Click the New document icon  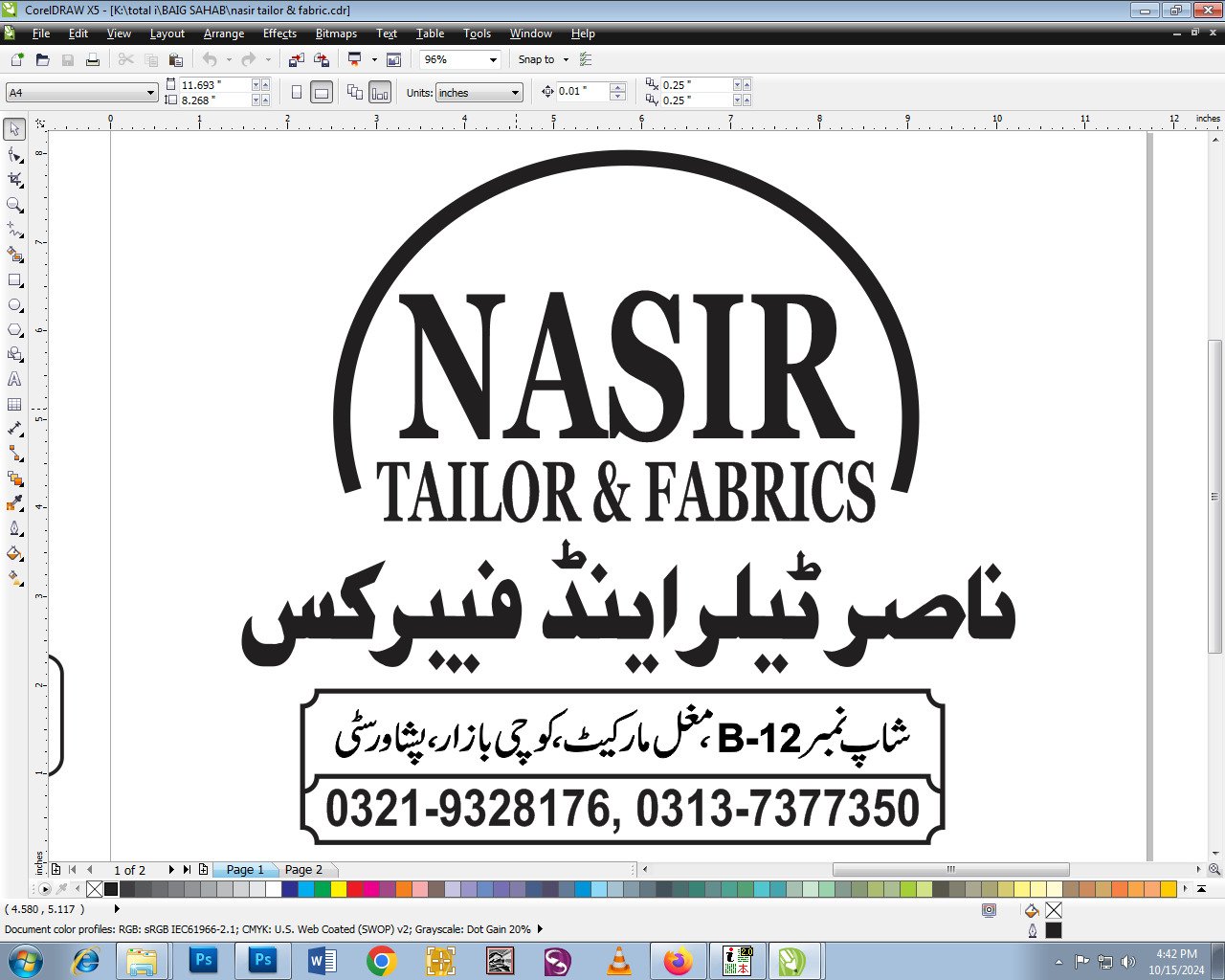click(16, 59)
